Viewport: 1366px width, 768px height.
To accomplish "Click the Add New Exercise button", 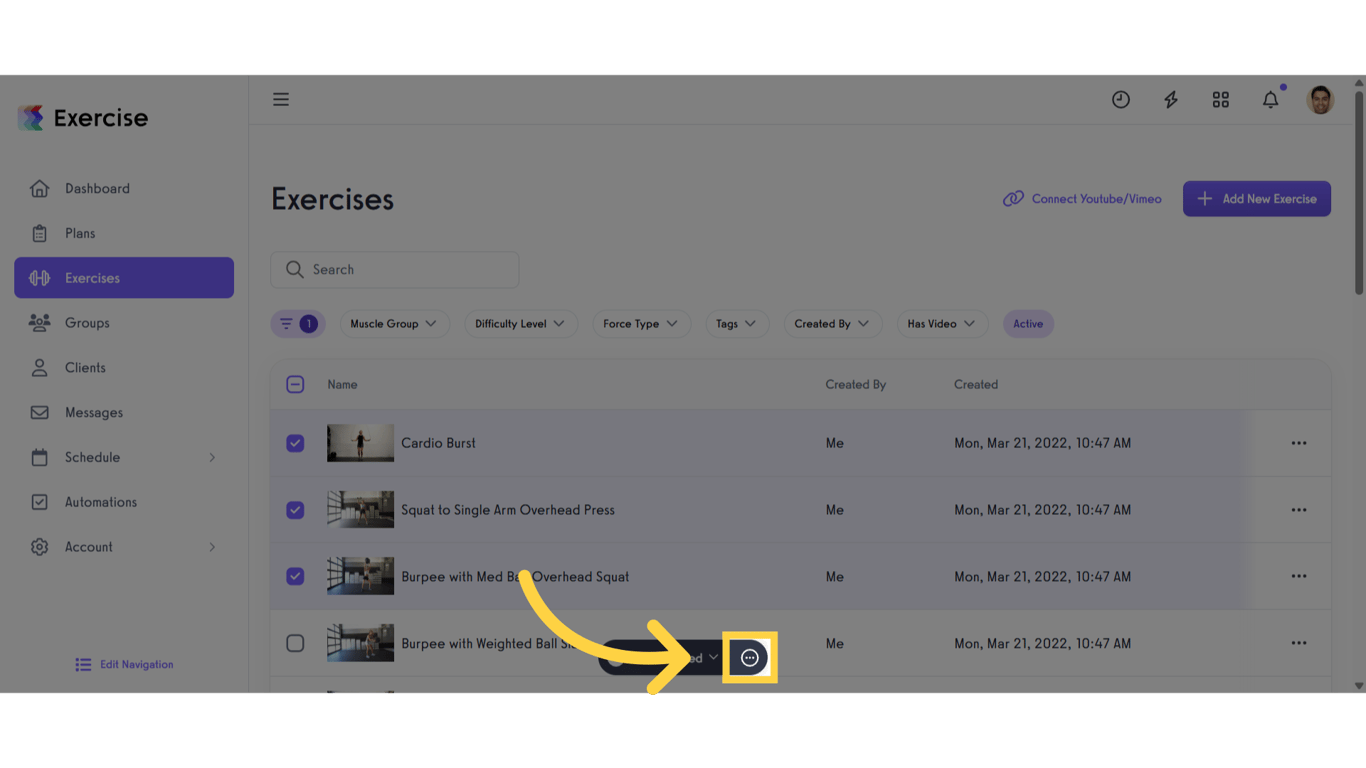I will coord(1257,199).
